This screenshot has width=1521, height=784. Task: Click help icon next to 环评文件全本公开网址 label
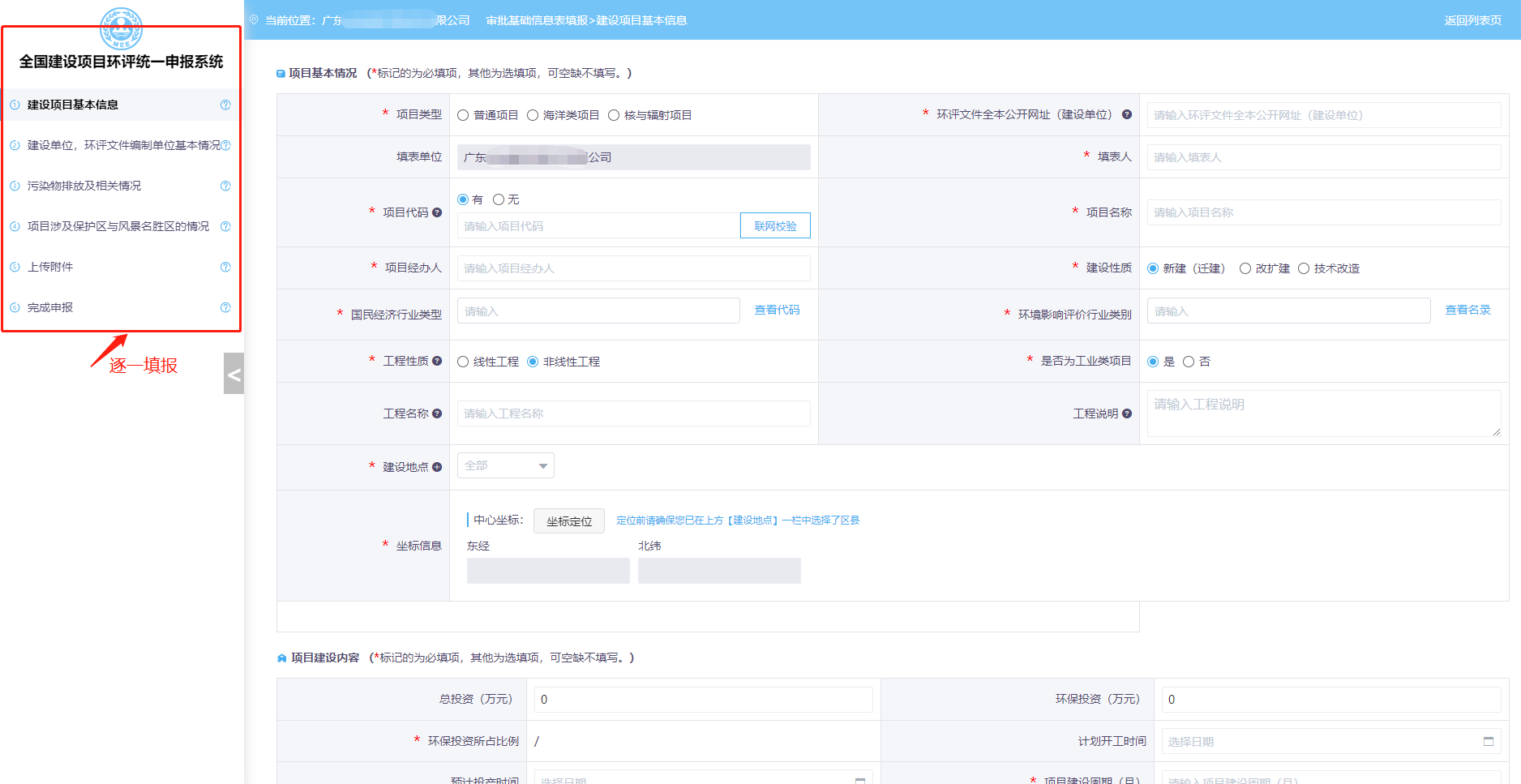[1127, 114]
